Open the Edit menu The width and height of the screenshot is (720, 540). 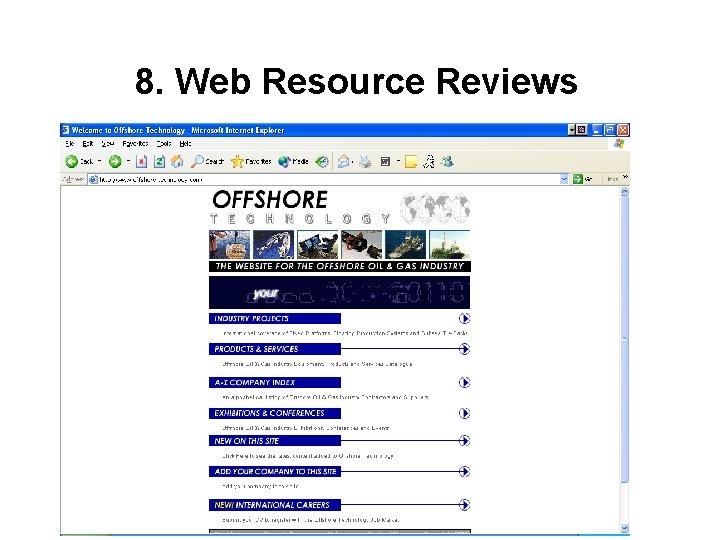(88, 144)
